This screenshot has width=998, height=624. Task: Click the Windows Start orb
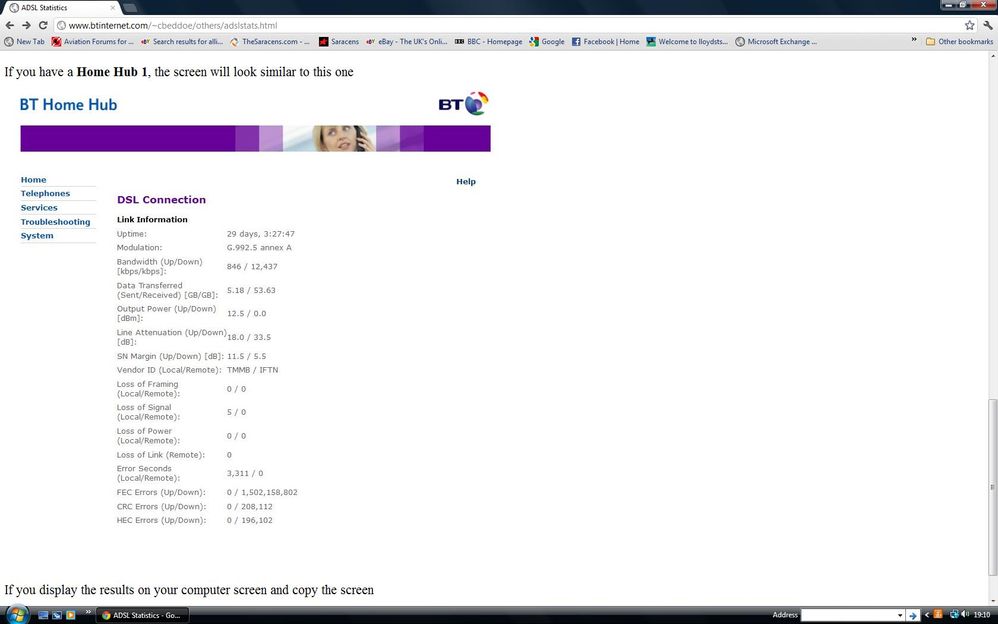pyautogui.click(x=17, y=614)
